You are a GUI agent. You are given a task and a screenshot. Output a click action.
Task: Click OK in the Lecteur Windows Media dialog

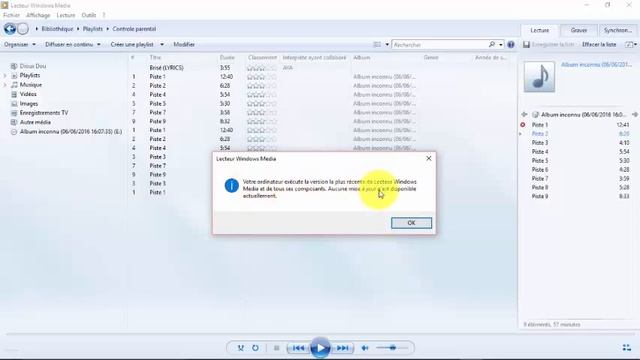[411, 223]
